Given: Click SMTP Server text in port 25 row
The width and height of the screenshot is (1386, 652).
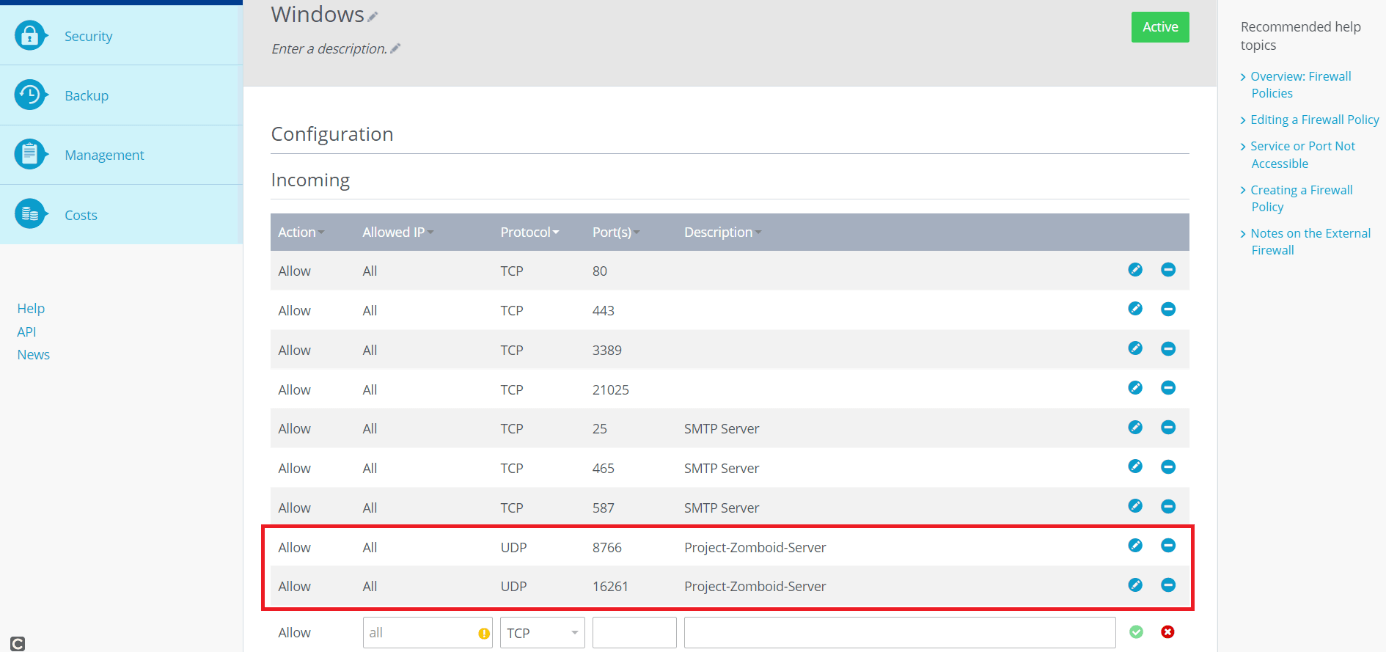Looking at the screenshot, I should (x=721, y=428).
